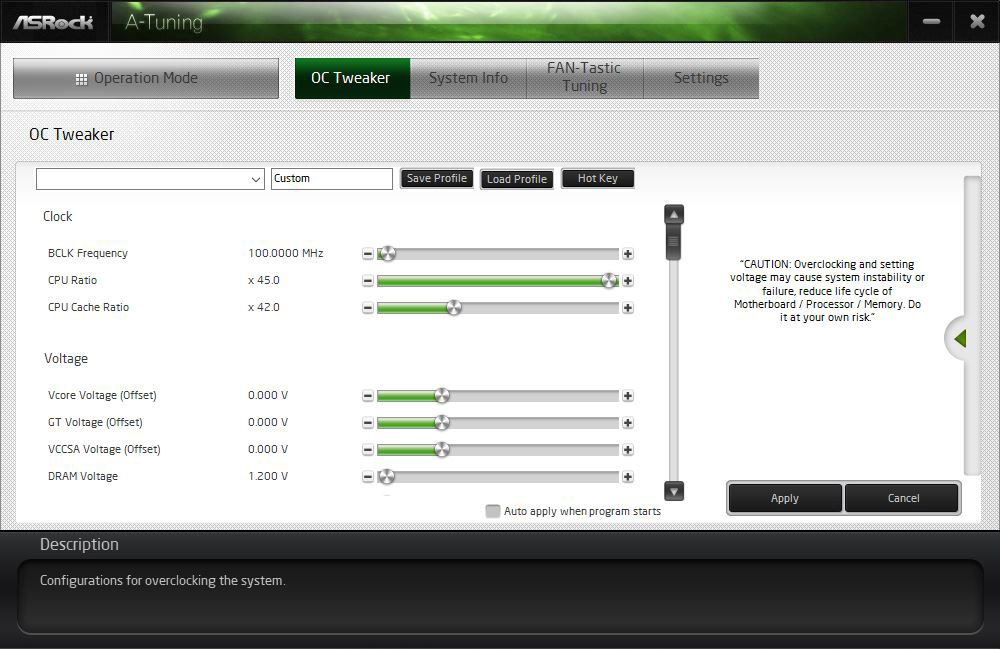1000x649 pixels.
Task: Raise DRAM Voltage with plus button
Action: coord(628,477)
